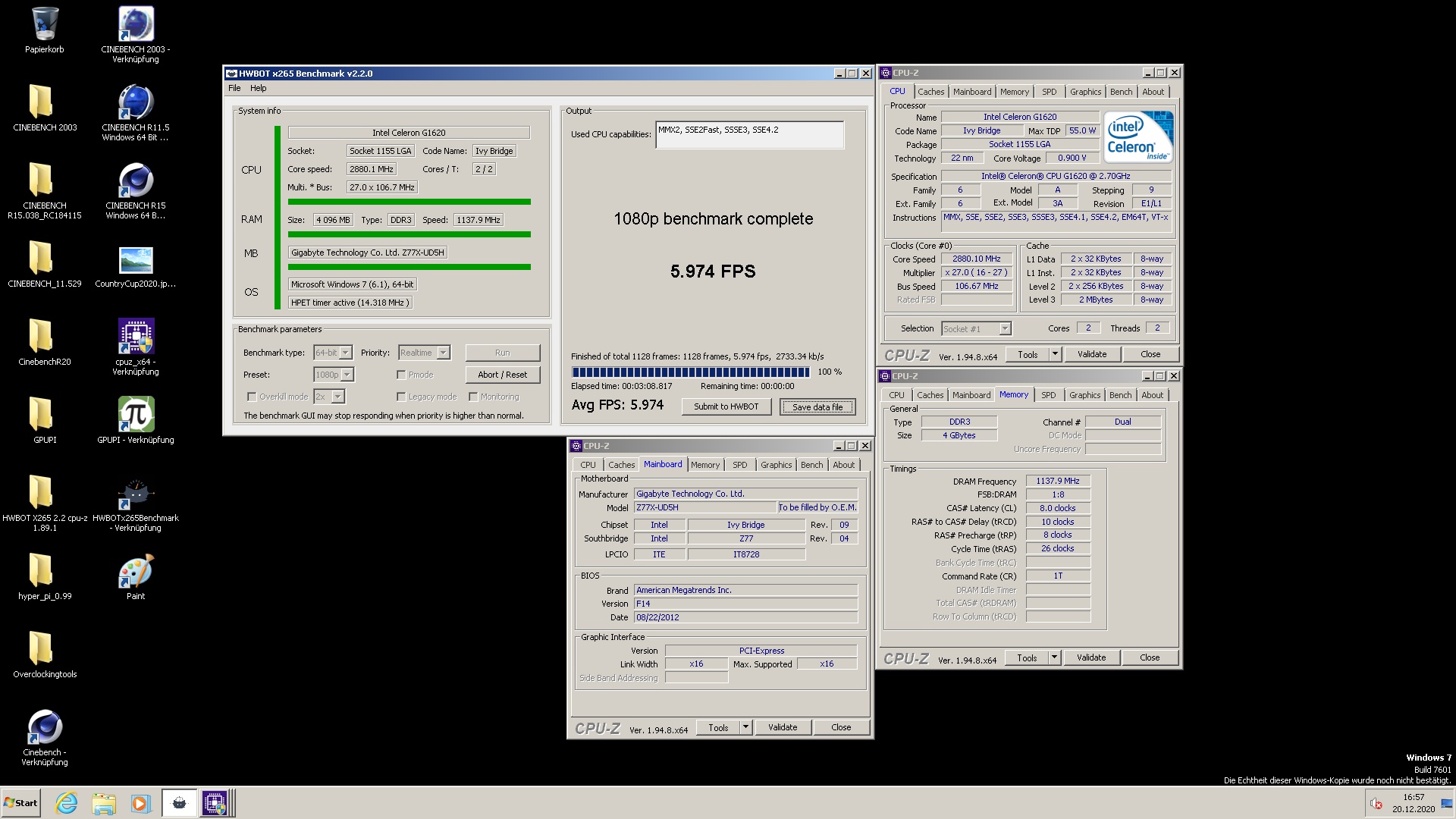Open Benchmark type 64-bit dropdown
Viewport: 1456px width, 819px height.
click(x=333, y=353)
